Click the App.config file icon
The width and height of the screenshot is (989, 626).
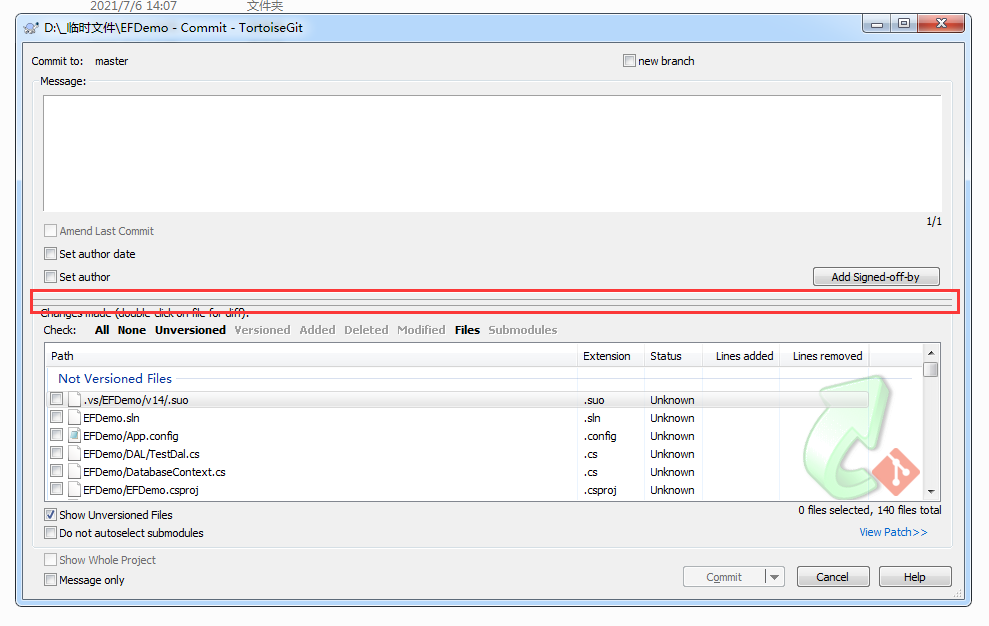(x=74, y=436)
